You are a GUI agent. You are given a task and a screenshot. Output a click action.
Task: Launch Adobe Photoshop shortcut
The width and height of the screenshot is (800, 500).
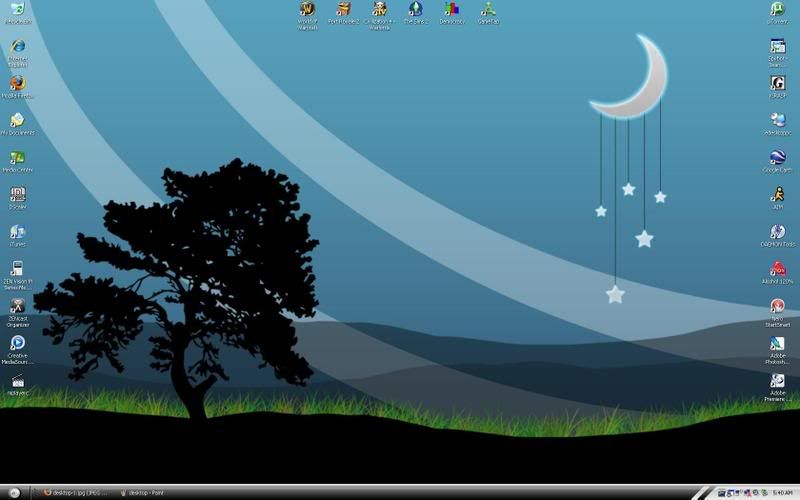coord(777,344)
